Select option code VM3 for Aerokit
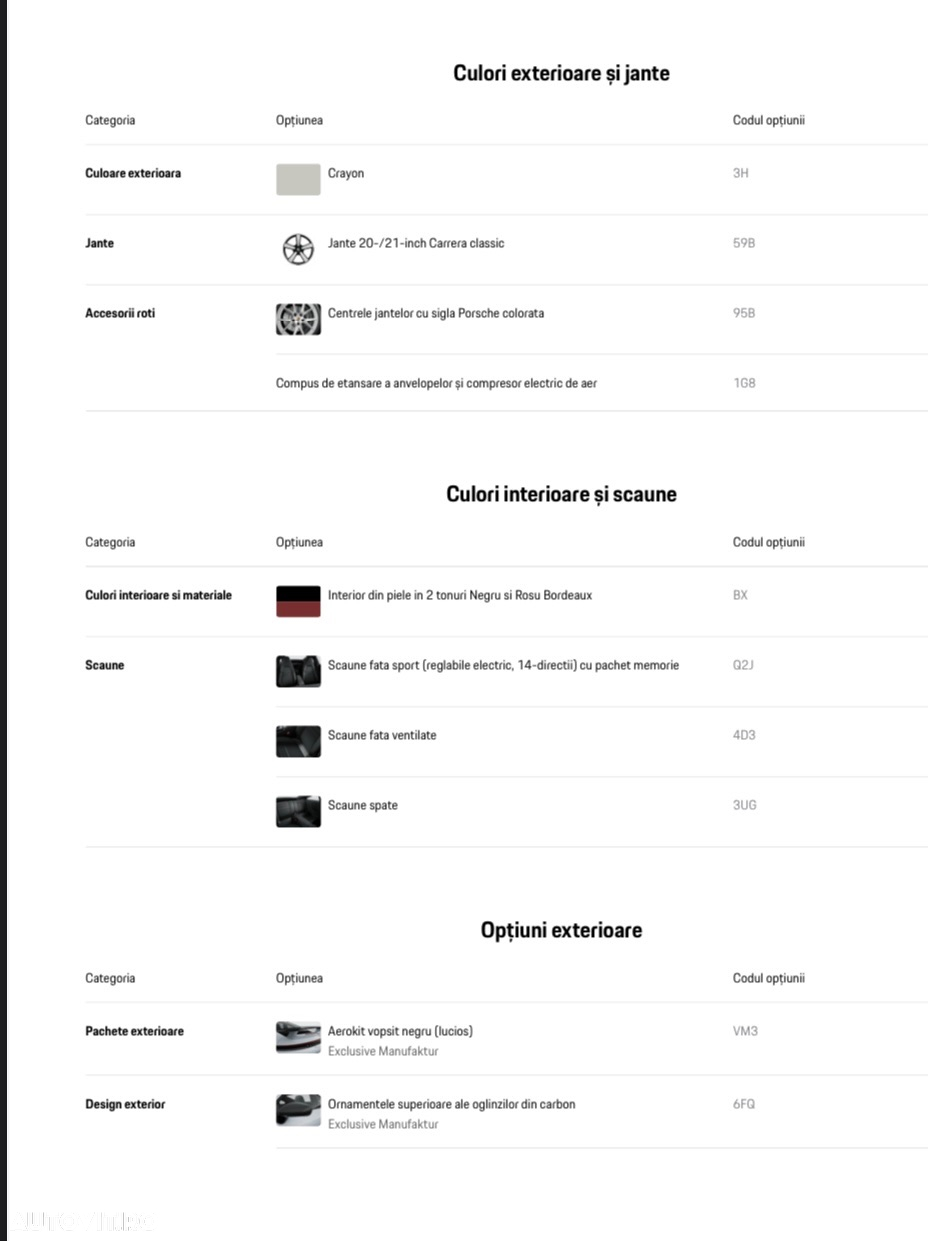The height and width of the screenshot is (1241, 928). point(745,1031)
